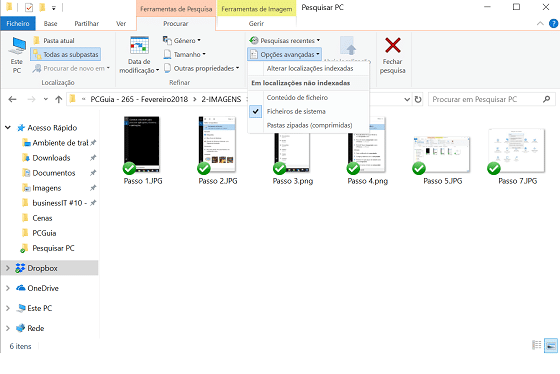Open the help question mark icon
The width and height of the screenshot is (560, 374).
[x=553, y=24]
